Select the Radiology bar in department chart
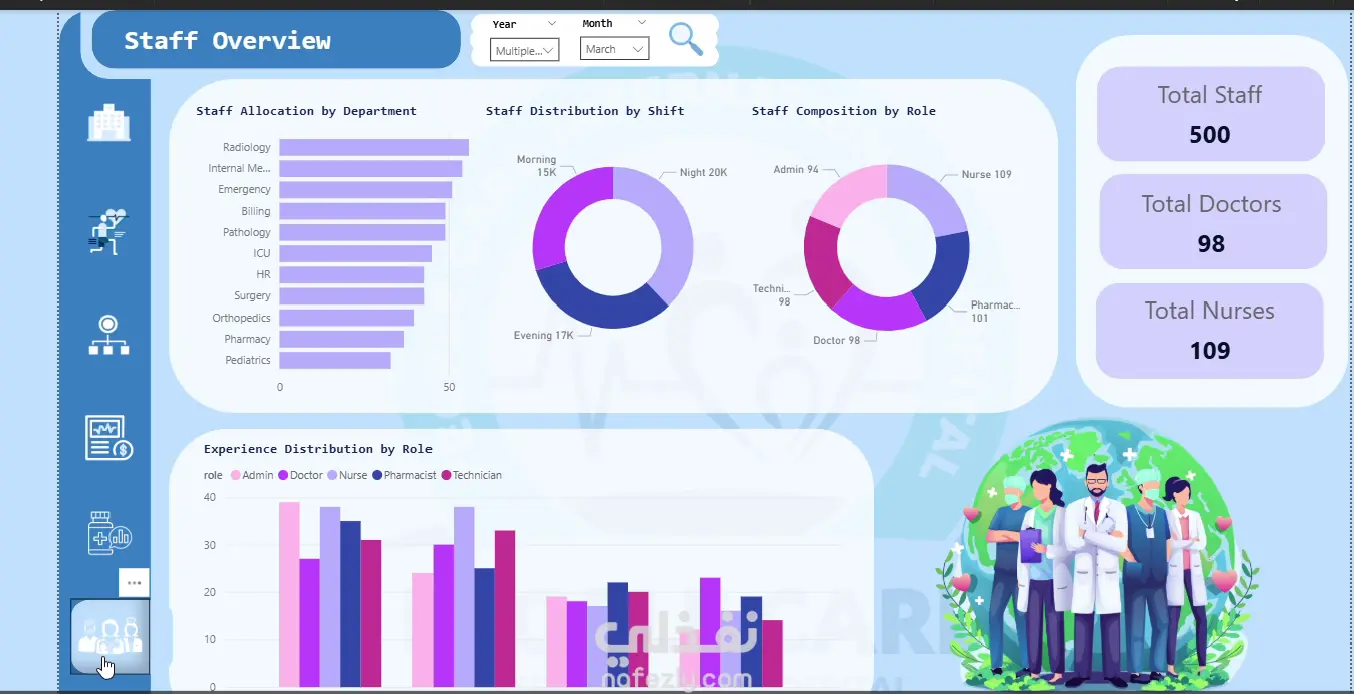Image resolution: width=1354 pixels, height=694 pixels. 374,147
